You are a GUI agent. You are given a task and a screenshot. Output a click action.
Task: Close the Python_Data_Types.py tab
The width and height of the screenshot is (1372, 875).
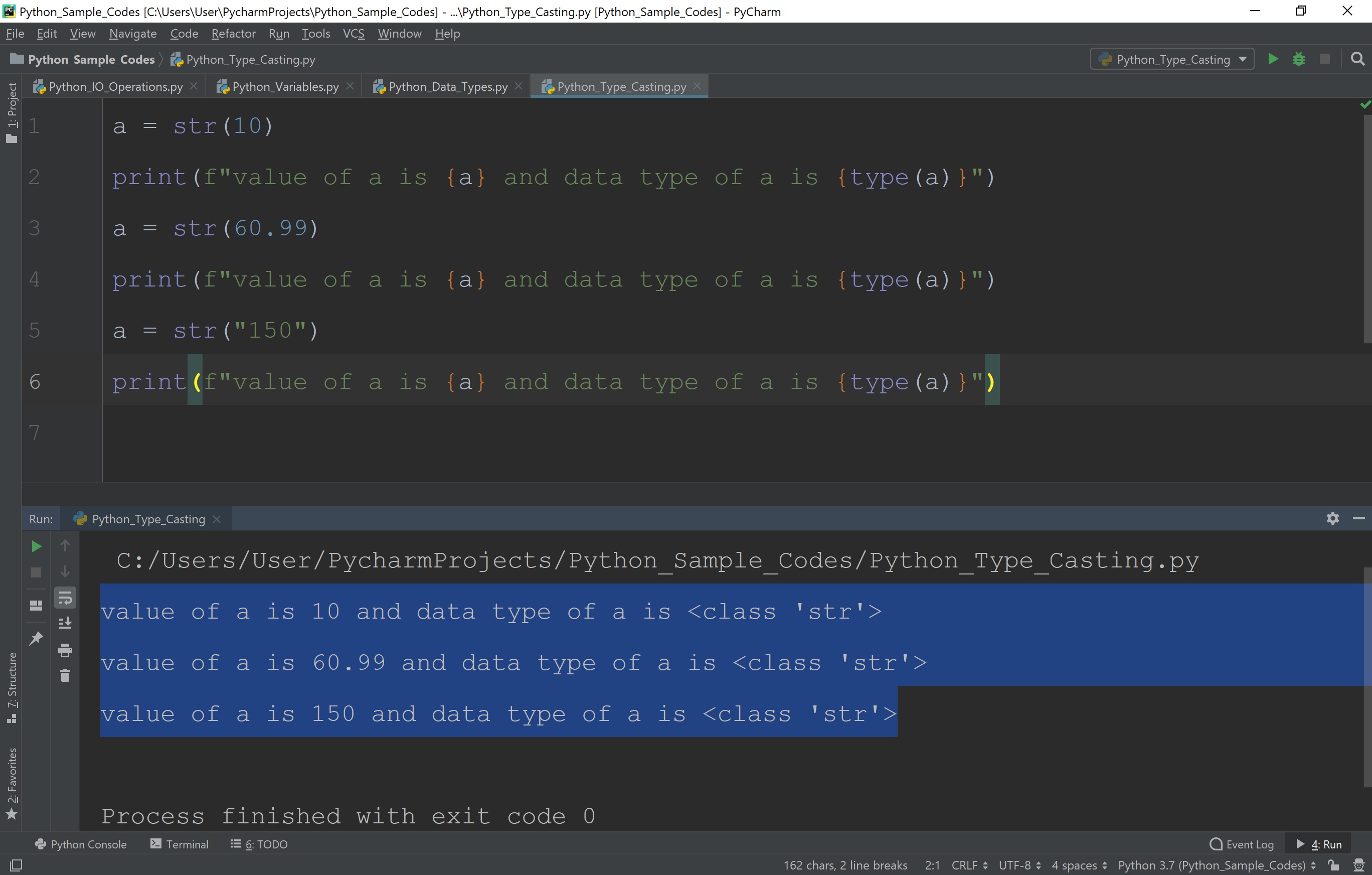coord(519,85)
